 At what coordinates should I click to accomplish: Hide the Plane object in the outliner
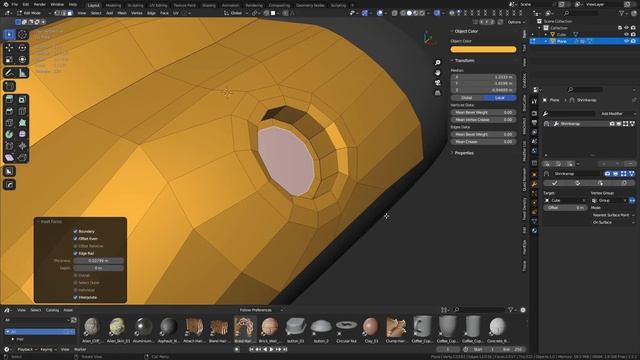point(626,41)
